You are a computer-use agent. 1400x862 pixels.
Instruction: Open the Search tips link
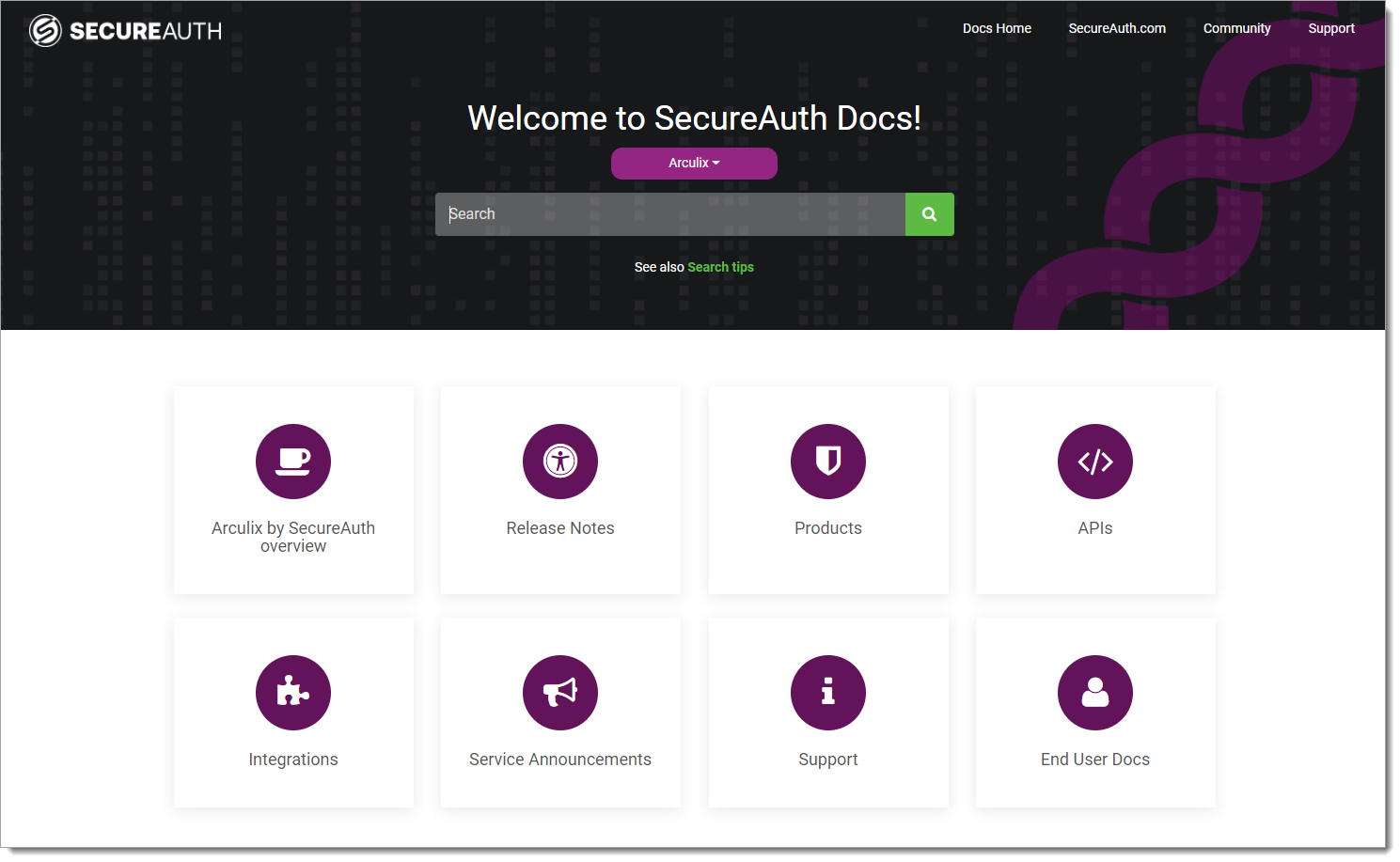pos(720,267)
